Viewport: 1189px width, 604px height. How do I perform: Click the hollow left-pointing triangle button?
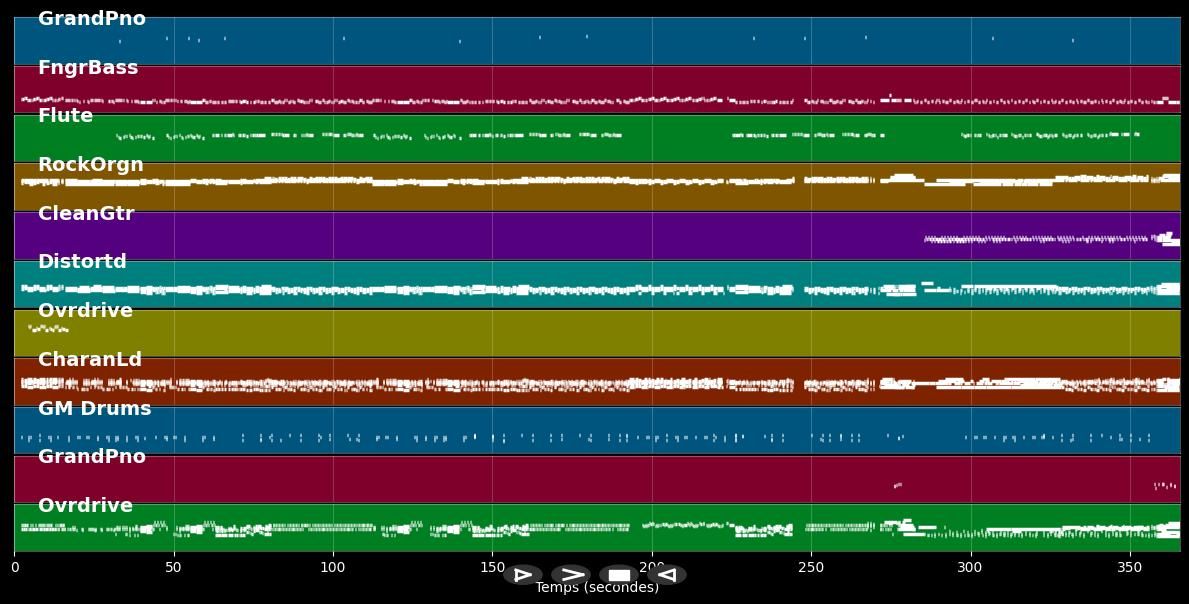667,575
